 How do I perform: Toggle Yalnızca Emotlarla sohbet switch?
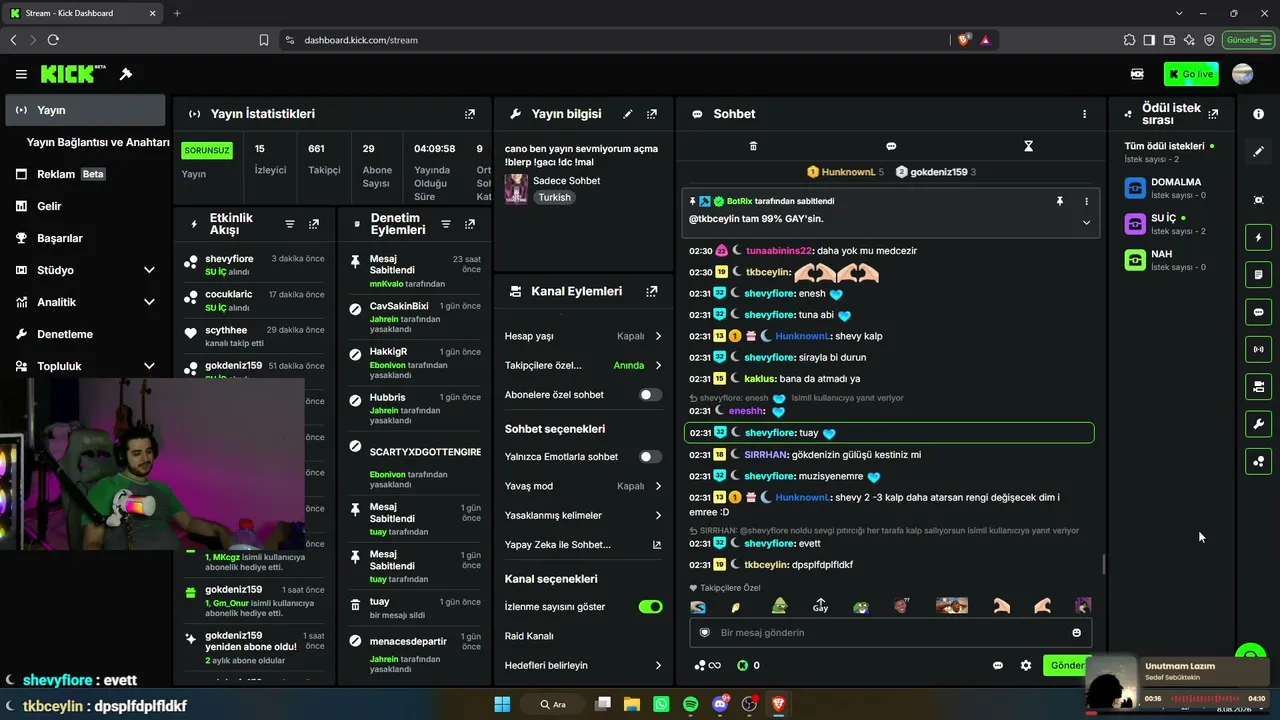650,457
